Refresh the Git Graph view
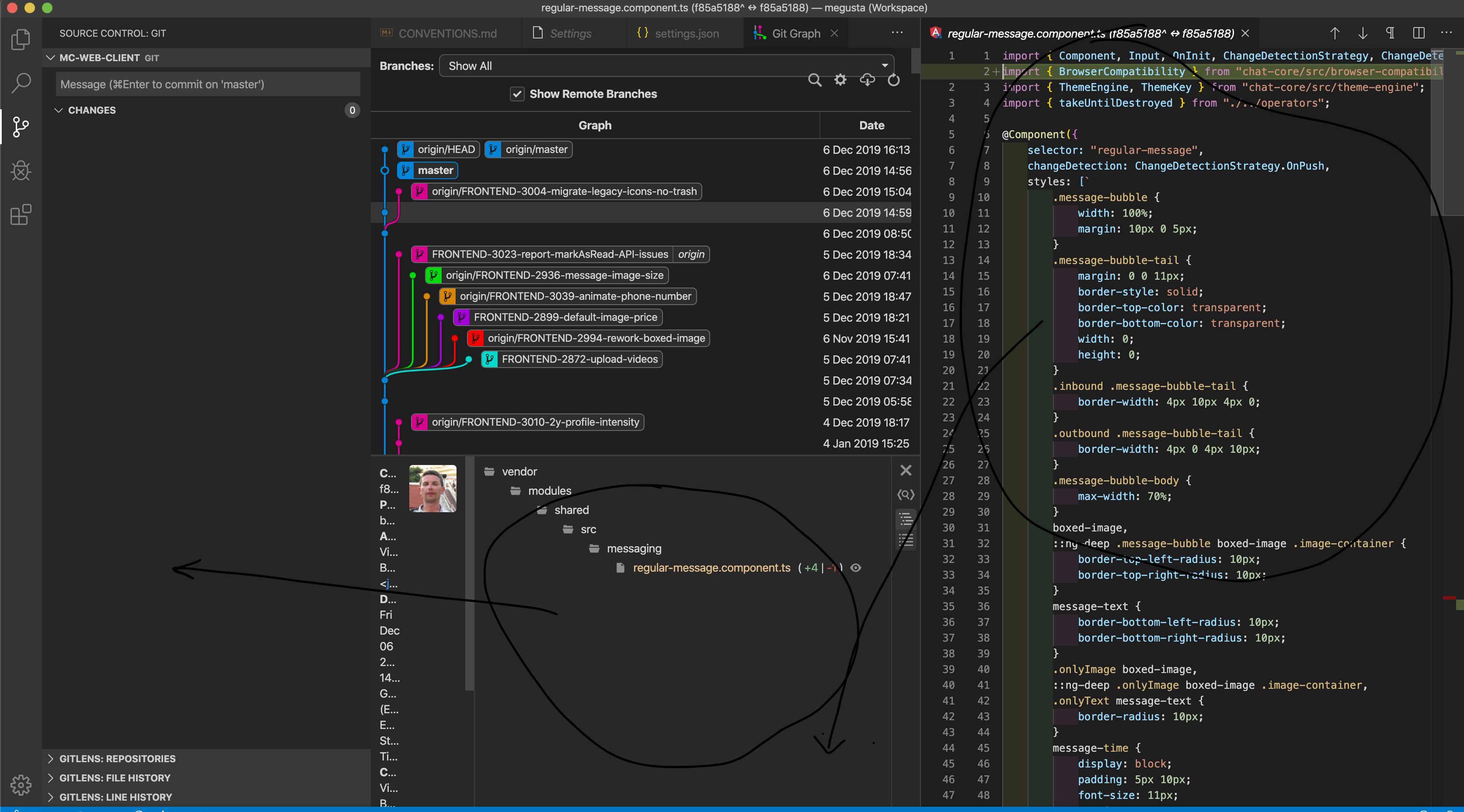The height and width of the screenshot is (812, 1464). coord(893,80)
